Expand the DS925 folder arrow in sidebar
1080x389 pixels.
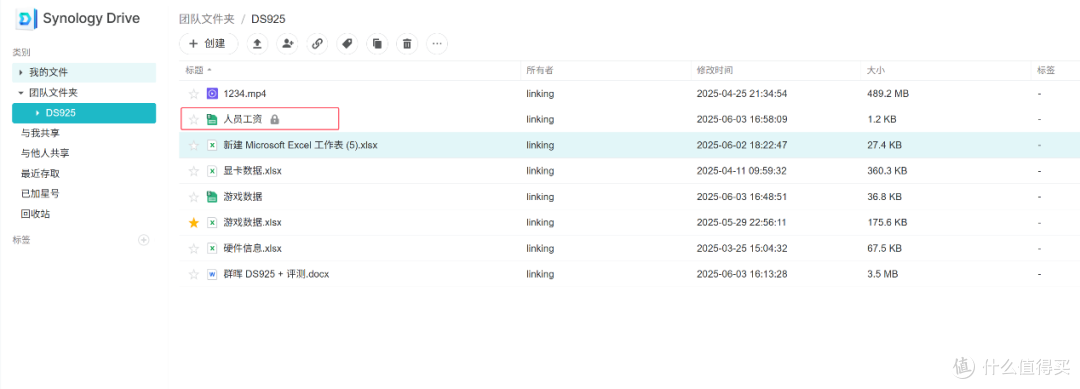[37, 113]
